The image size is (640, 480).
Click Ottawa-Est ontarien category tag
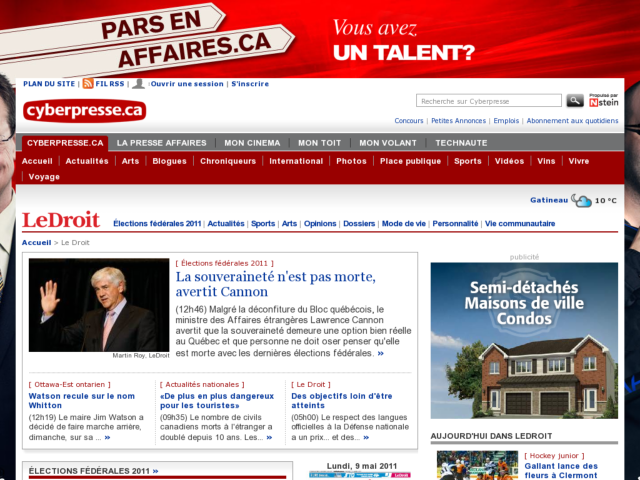tap(69, 384)
